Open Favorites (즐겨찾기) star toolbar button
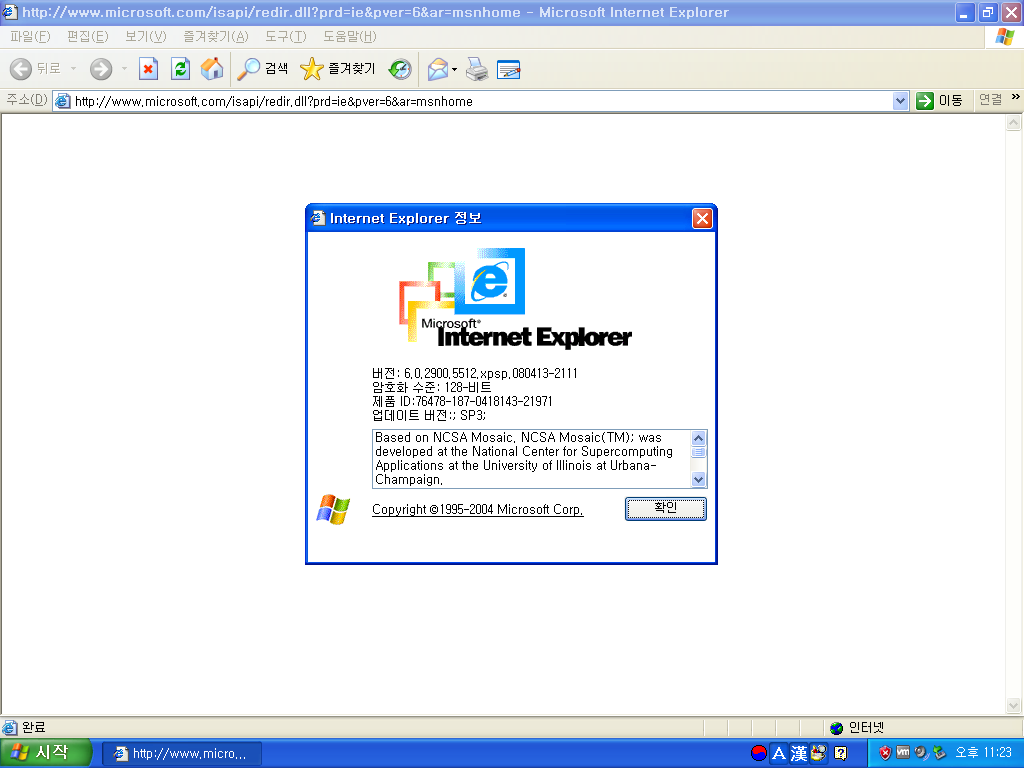The width and height of the screenshot is (1024, 768). pyautogui.click(x=338, y=69)
